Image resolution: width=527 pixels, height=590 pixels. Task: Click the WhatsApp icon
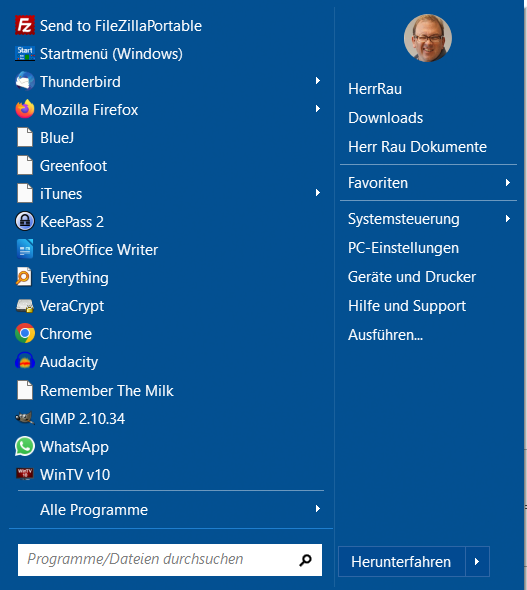coord(25,446)
